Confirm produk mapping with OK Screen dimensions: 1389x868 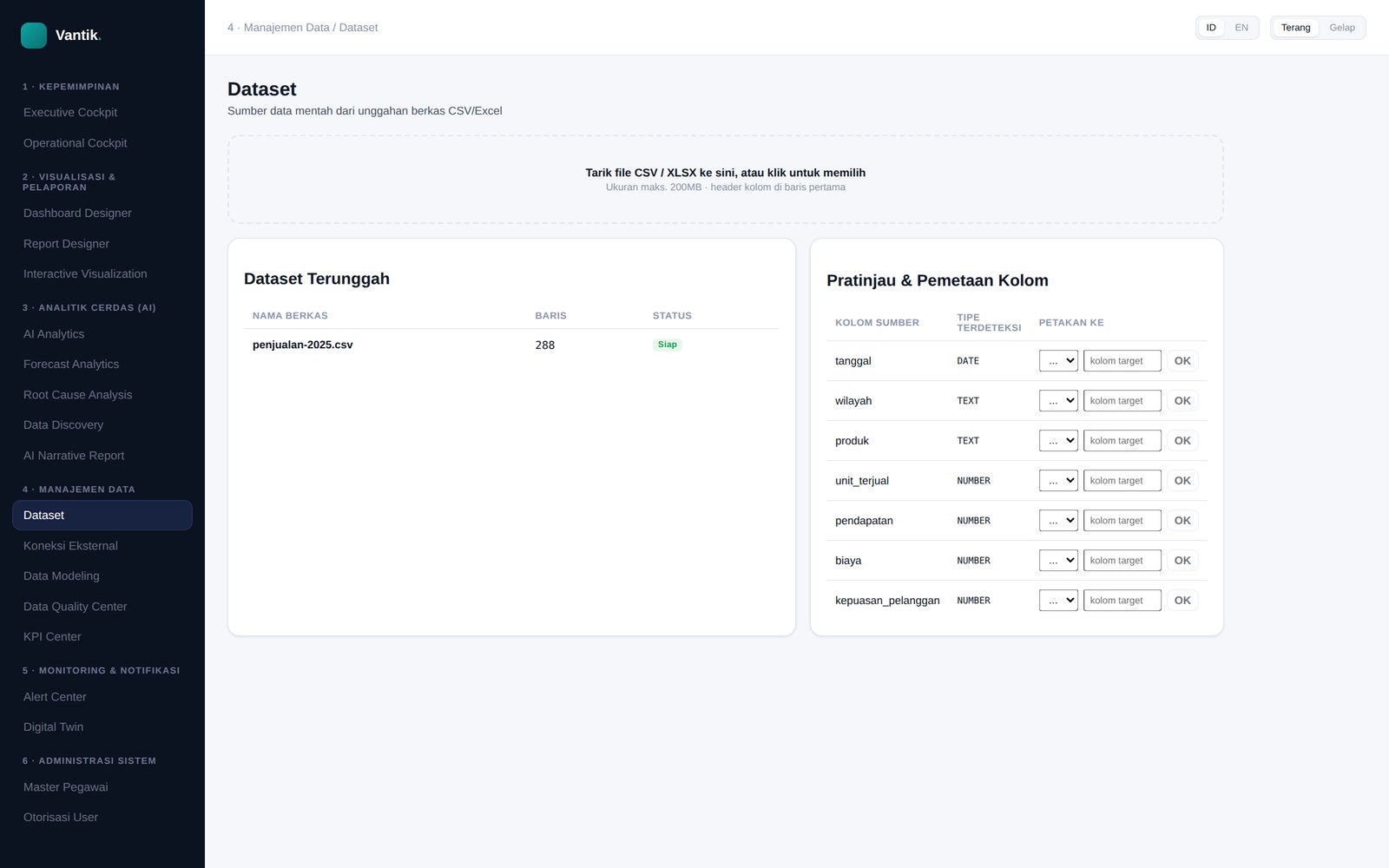coord(1182,441)
